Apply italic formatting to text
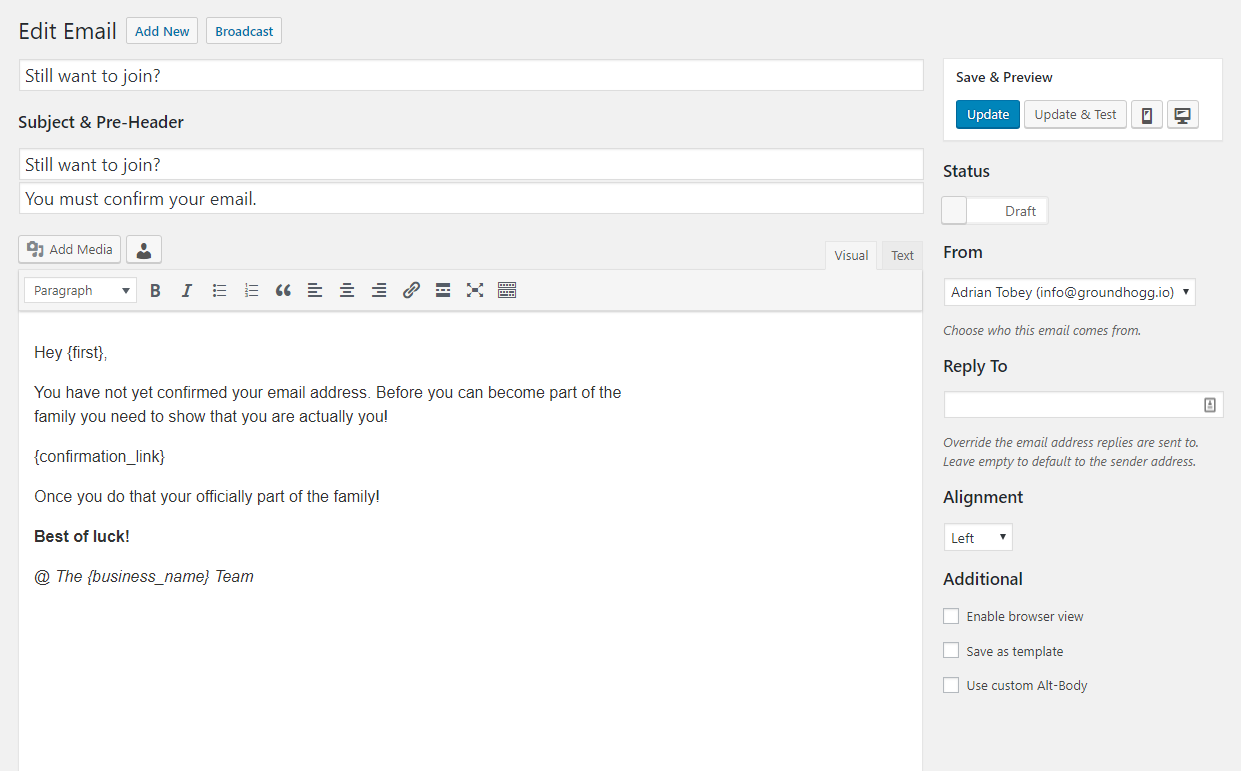The height and width of the screenshot is (771, 1241). [186, 291]
